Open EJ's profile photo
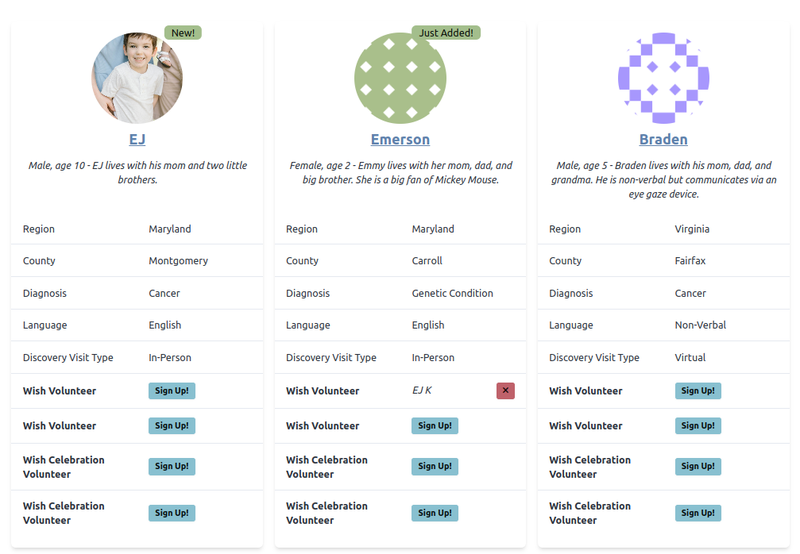 (x=137, y=78)
